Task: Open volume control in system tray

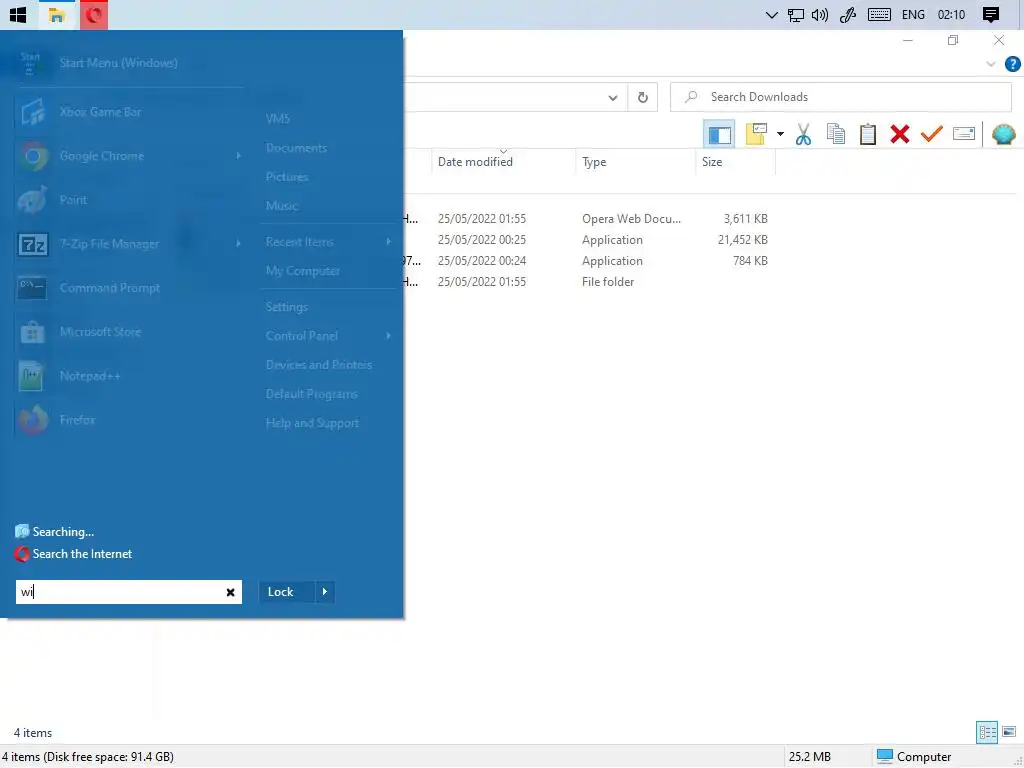Action: click(820, 15)
